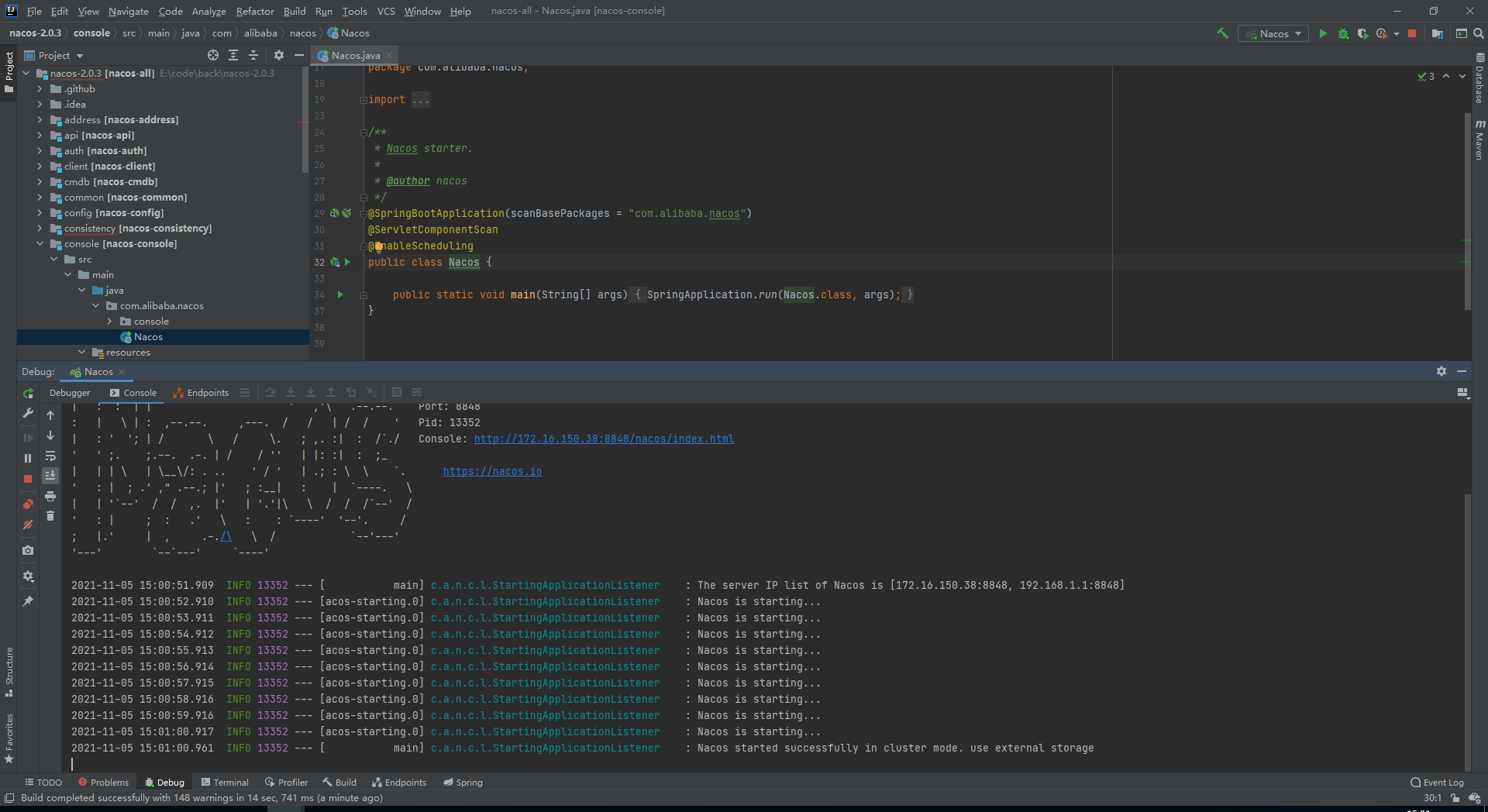The height and width of the screenshot is (812, 1488).
Task: Open the Problems tool window
Action: pos(103,783)
